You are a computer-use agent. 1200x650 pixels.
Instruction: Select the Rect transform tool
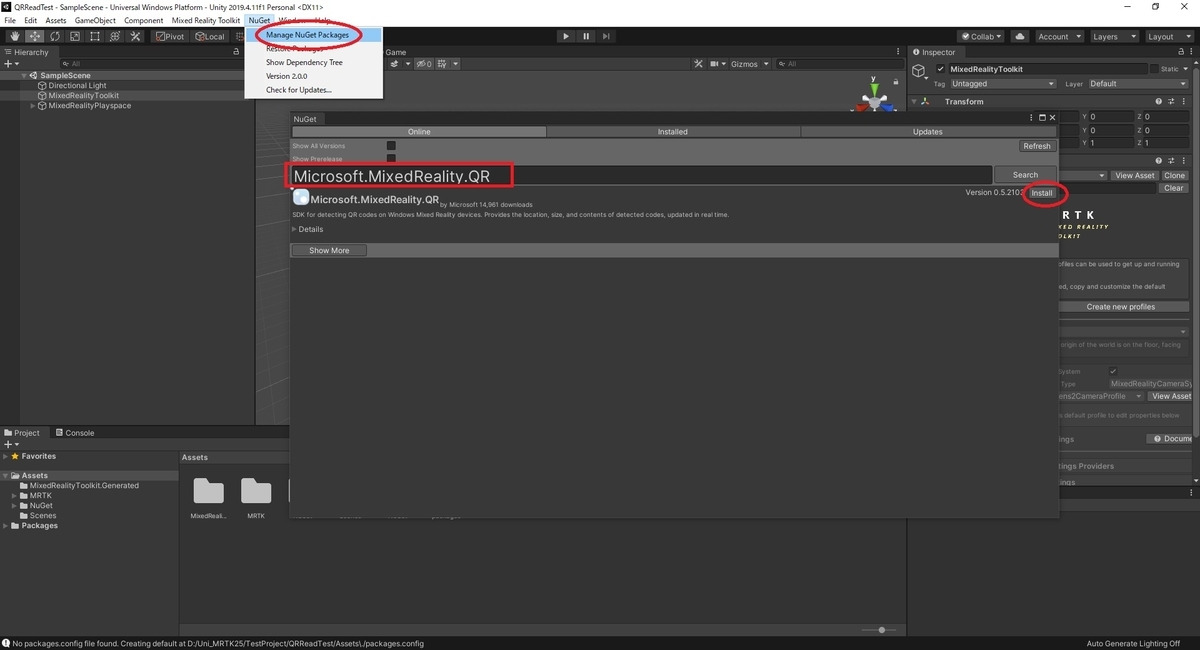coord(94,36)
